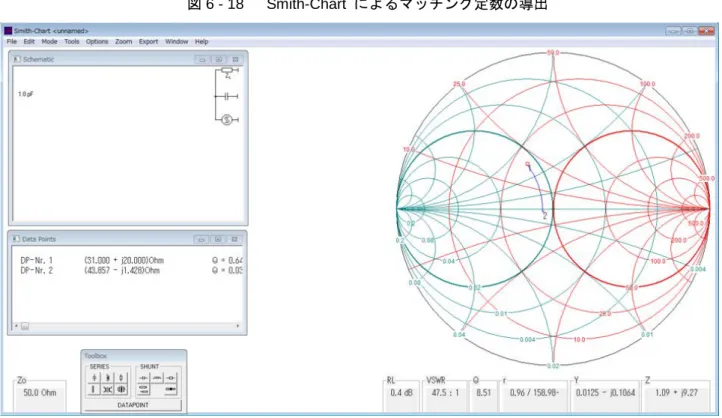The width and height of the screenshot is (722, 418).
Task: Click the last icon in SERIES bottom row
Action: pos(121,389)
